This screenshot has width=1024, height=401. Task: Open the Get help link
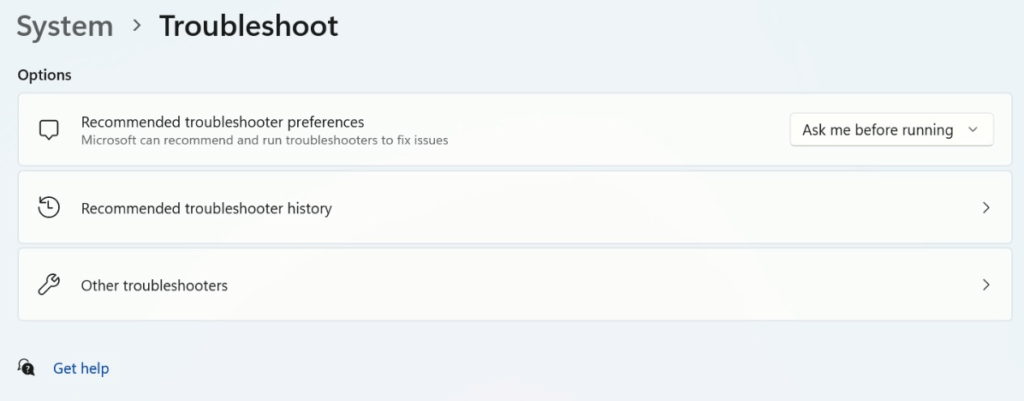coord(81,368)
